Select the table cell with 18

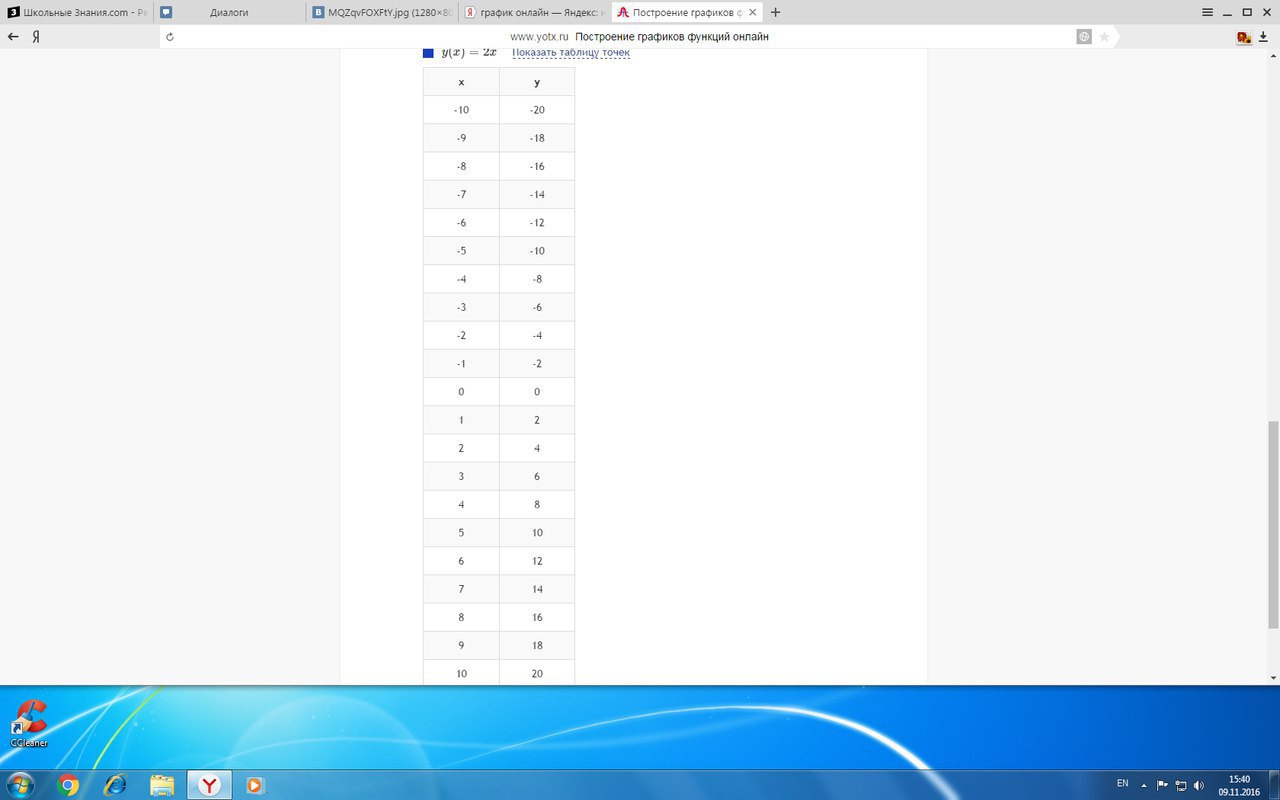[x=537, y=645]
